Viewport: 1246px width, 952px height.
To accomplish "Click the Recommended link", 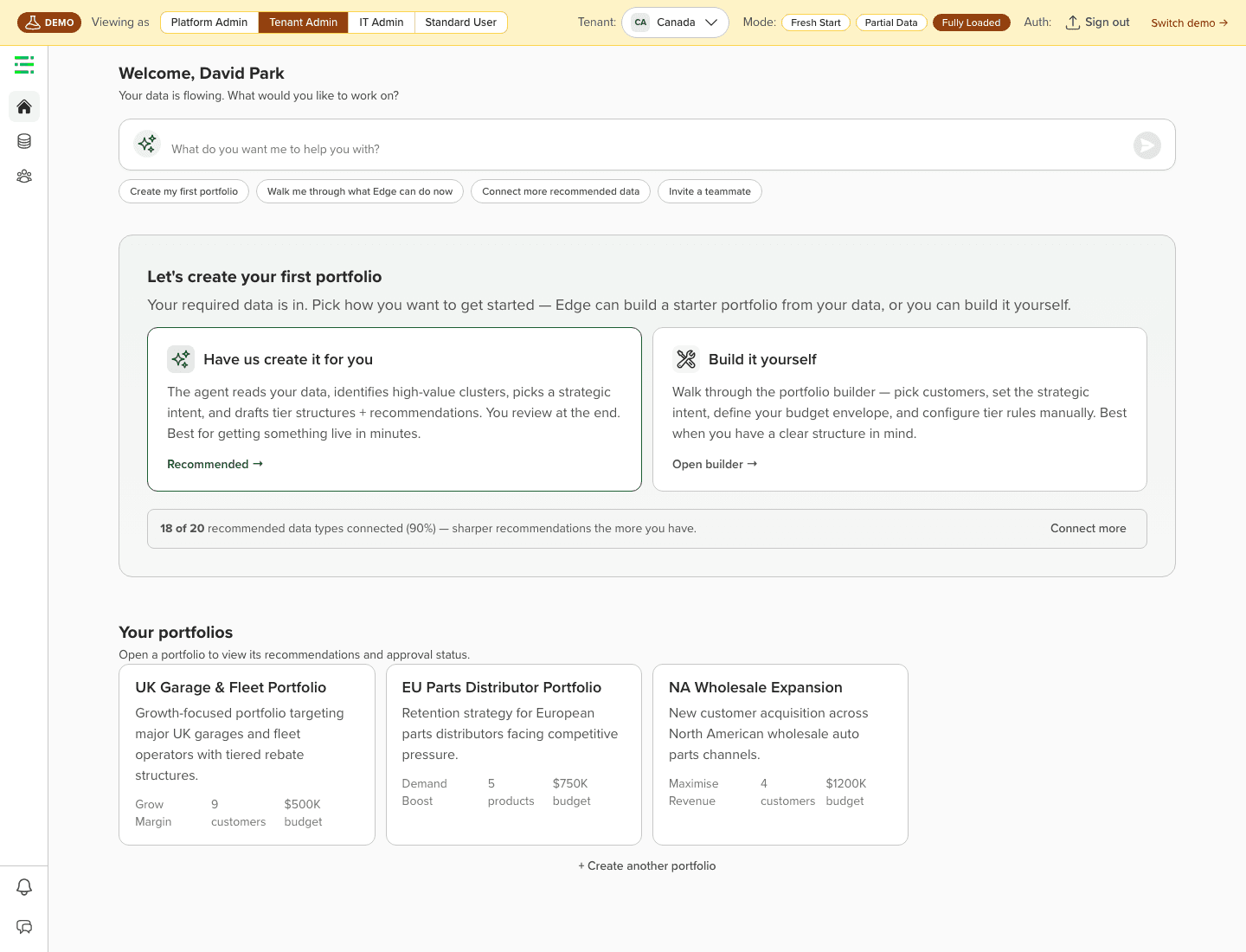I will 215,464.
